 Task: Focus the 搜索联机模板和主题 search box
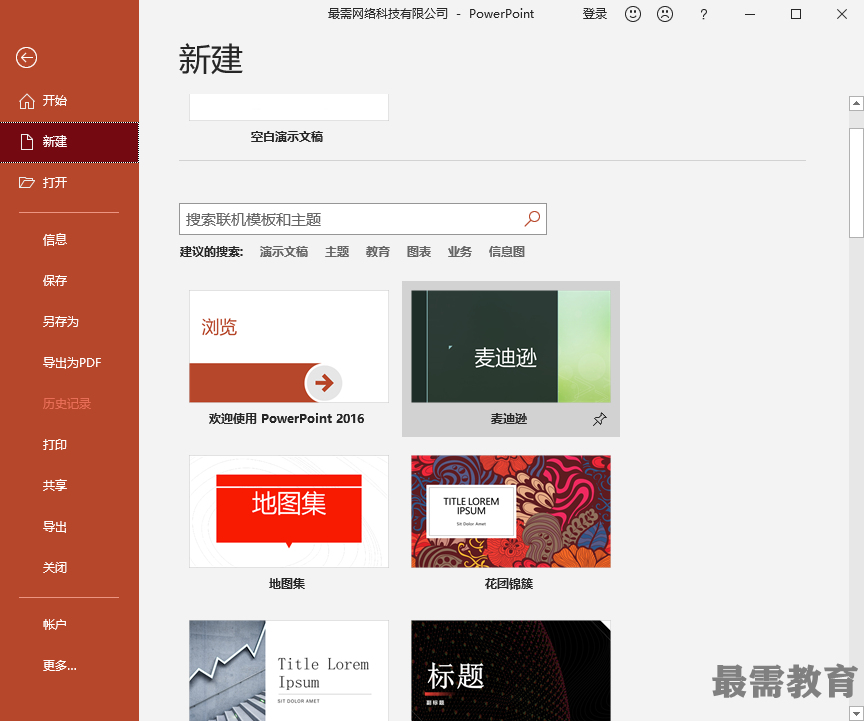tap(363, 219)
